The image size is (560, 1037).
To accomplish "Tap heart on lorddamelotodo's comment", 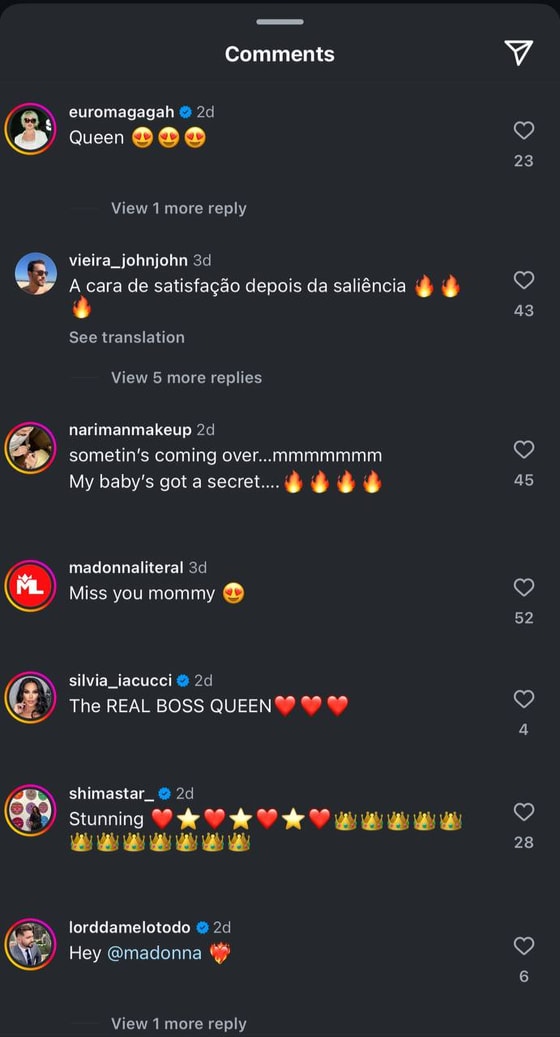I will click(x=524, y=946).
